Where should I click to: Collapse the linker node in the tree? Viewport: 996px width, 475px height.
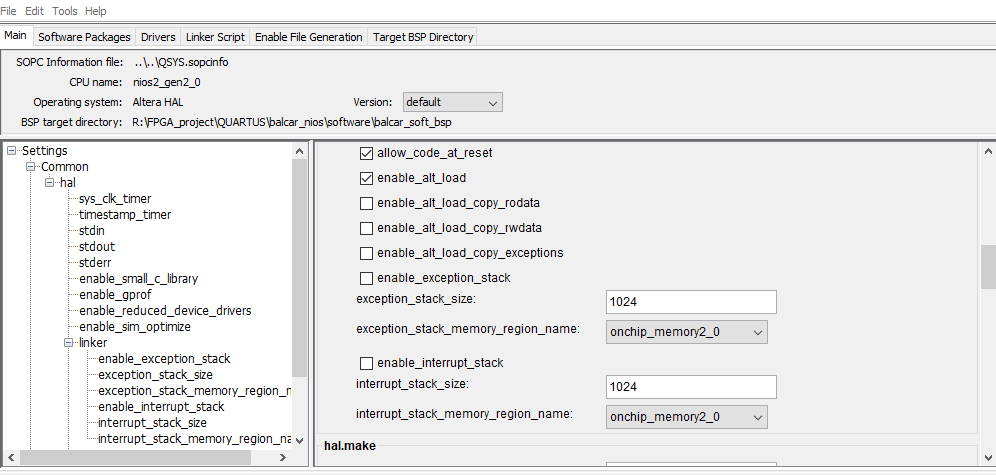[x=69, y=343]
